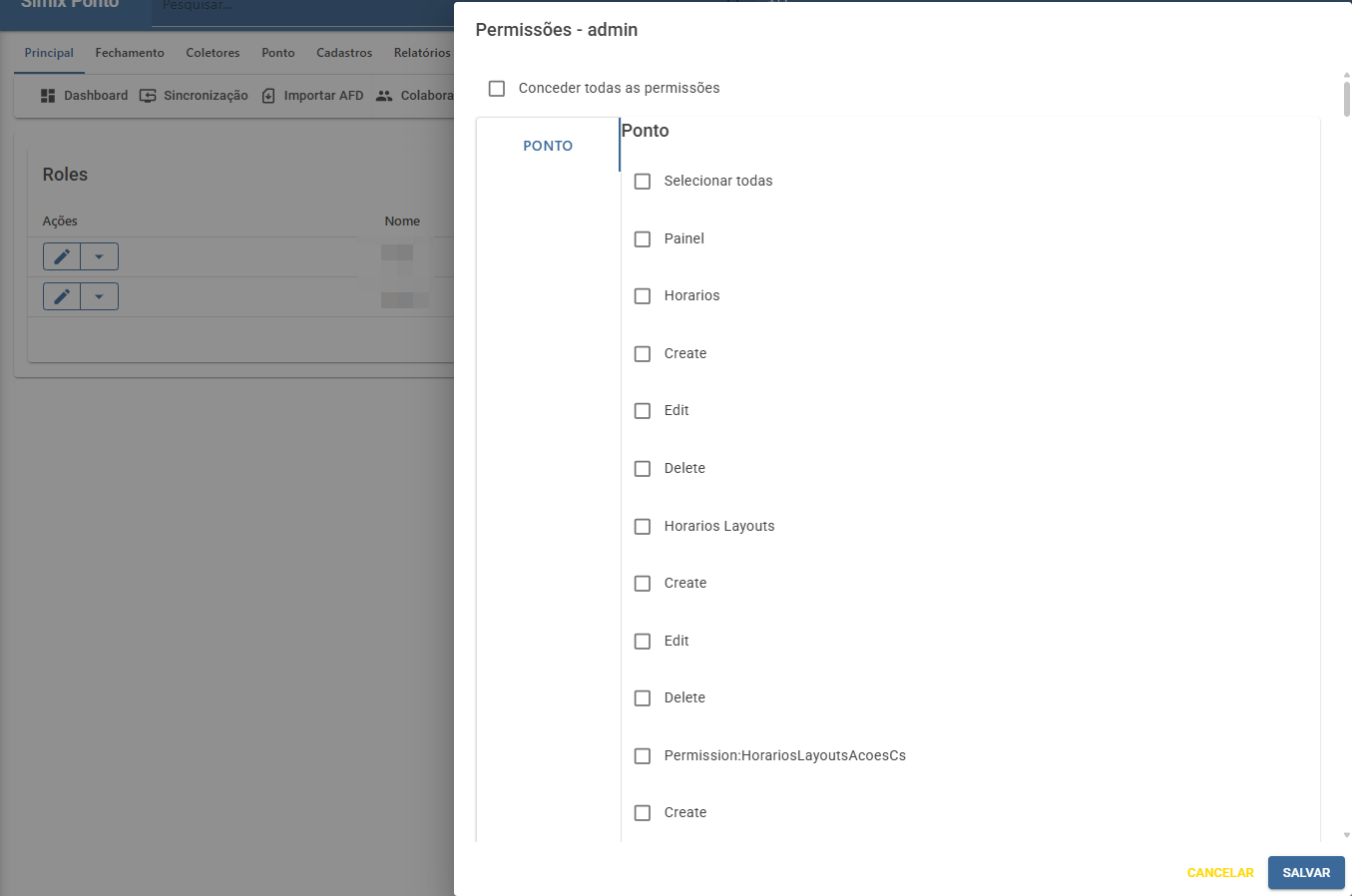This screenshot has height=896, width=1352.
Task: Click the Dashboard icon in toolbar
Action: 48,96
